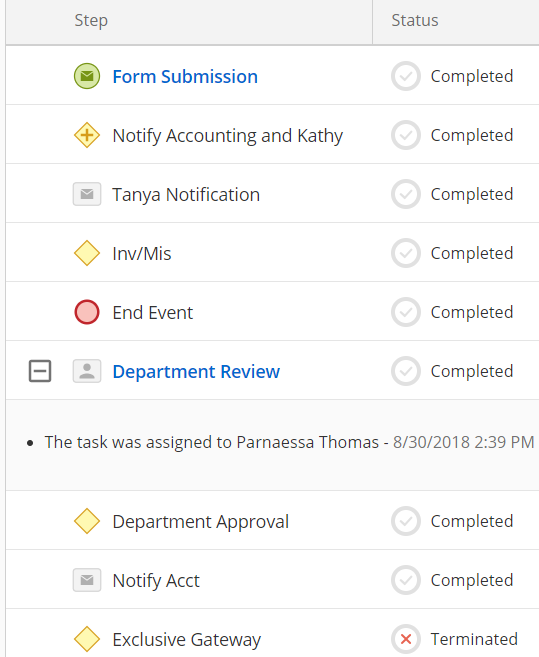Select the Exclusive Gateway step row
The image size is (539, 657).
(272, 634)
